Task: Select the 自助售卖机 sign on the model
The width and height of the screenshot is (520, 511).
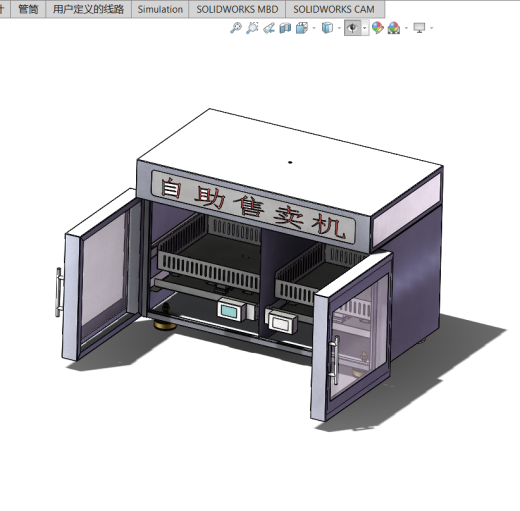Action: (x=253, y=207)
